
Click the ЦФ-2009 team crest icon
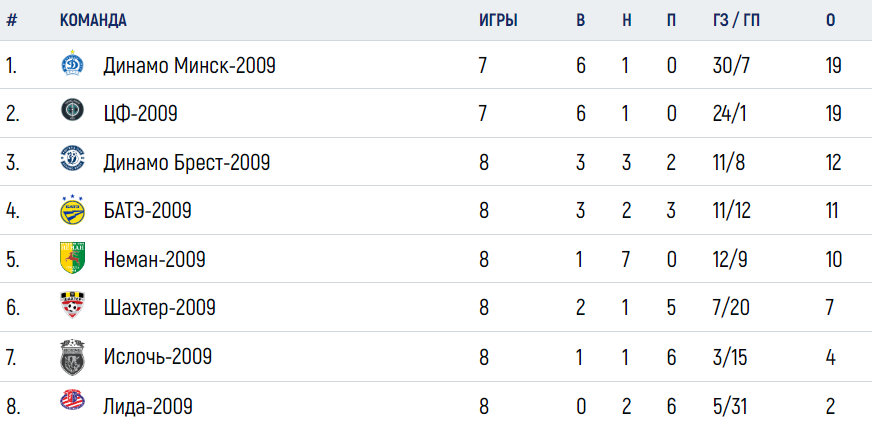(x=72, y=109)
